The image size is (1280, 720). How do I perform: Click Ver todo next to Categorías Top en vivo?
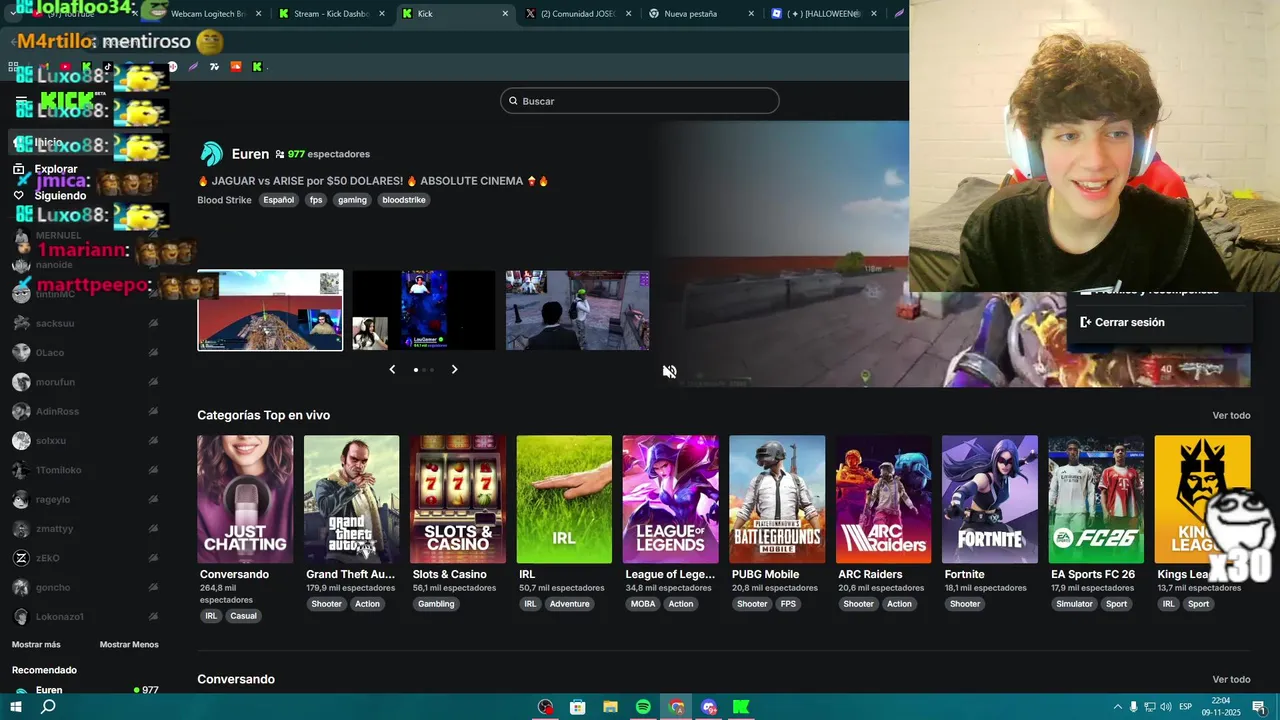coord(1231,415)
